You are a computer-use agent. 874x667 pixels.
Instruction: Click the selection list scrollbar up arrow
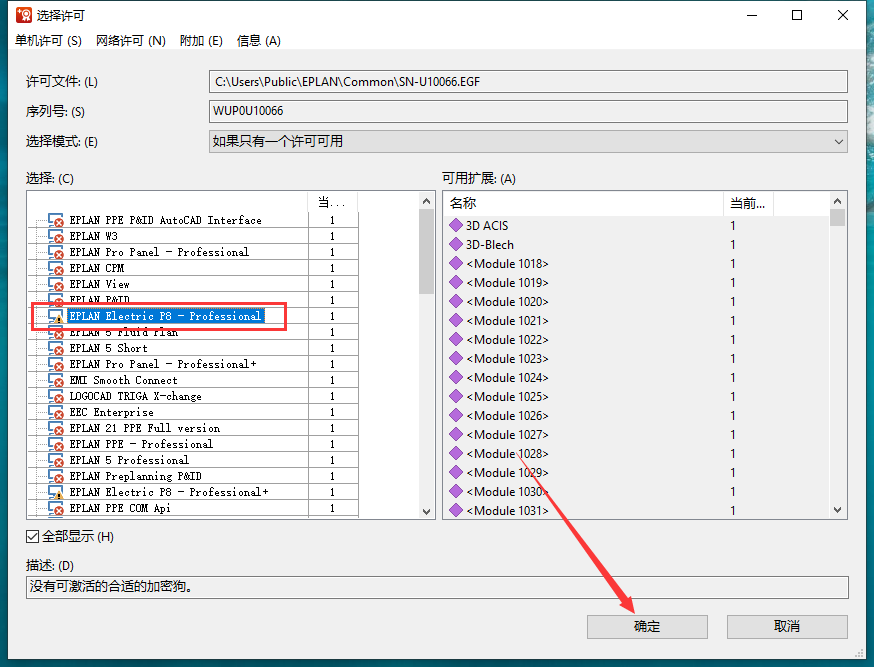pos(426,201)
